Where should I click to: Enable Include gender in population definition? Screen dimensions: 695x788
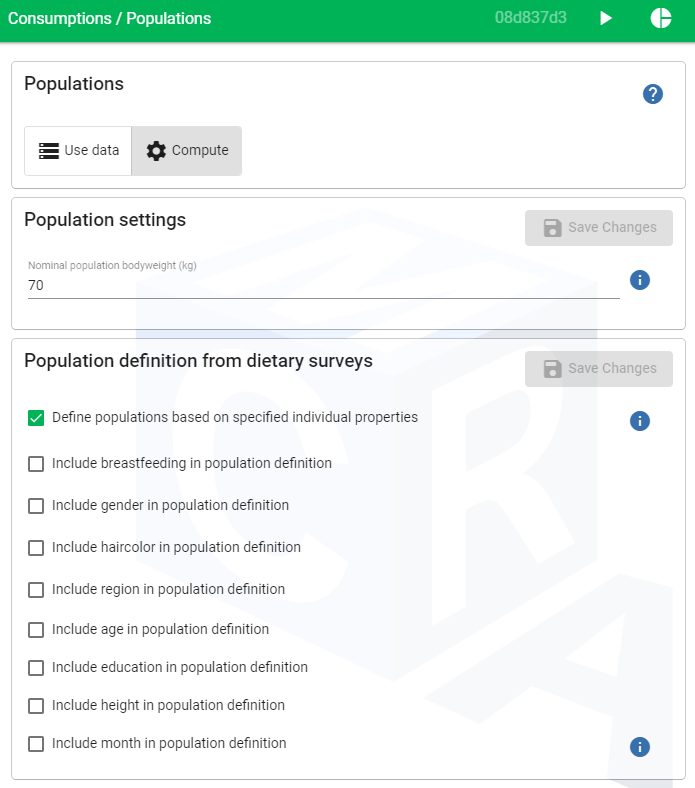[x=36, y=506]
